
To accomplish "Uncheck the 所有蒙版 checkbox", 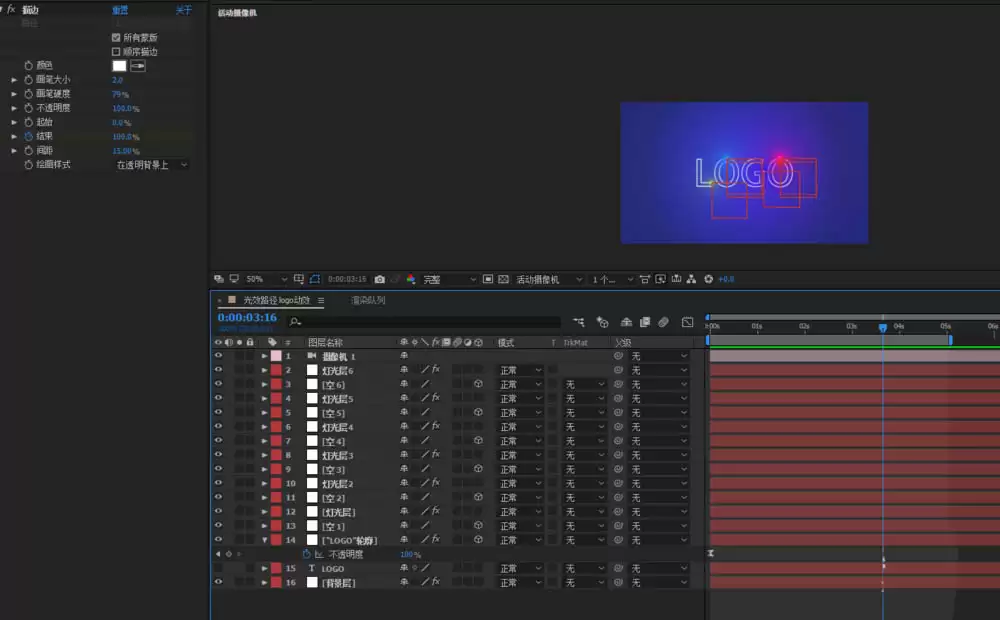I will click(x=116, y=38).
